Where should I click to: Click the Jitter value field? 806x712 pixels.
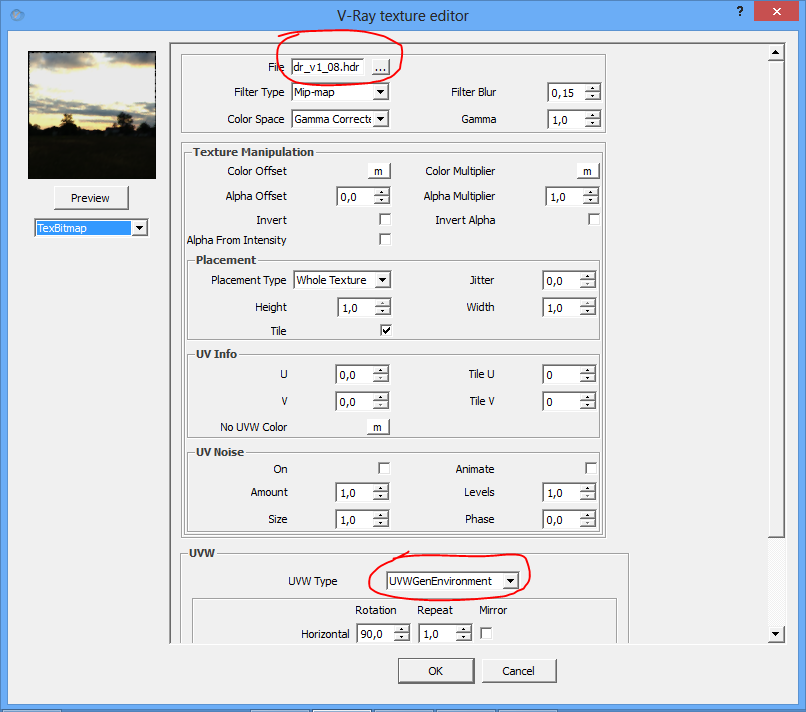pyautogui.click(x=561, y=281)
